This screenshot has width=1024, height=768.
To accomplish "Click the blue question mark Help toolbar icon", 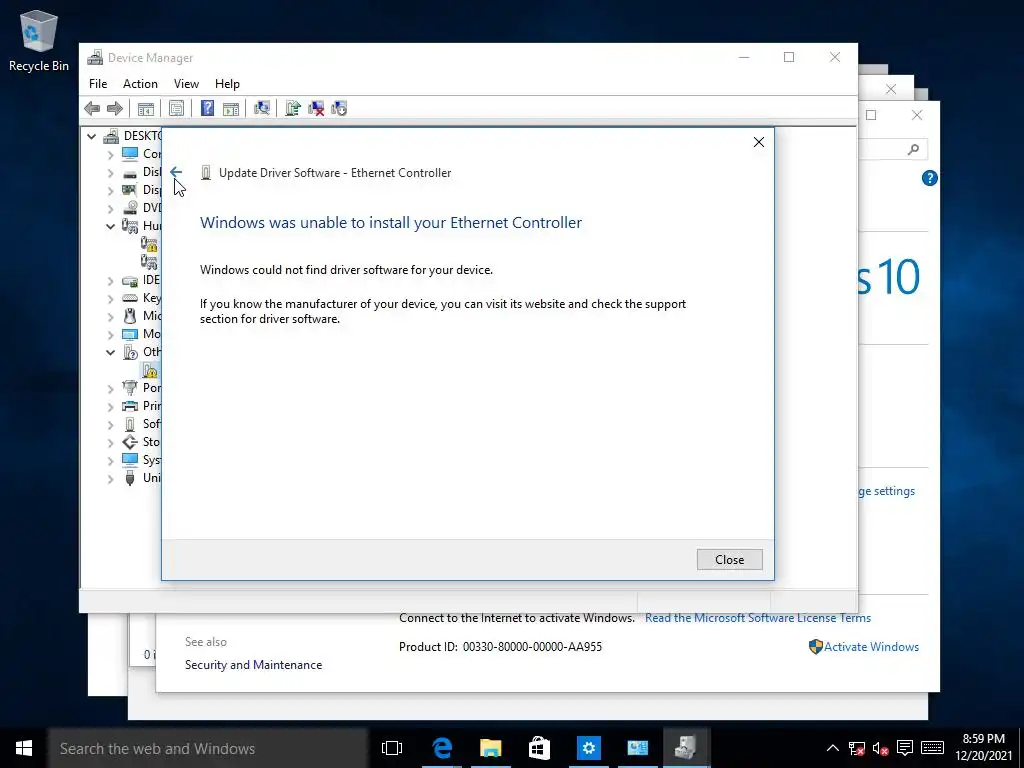I will click(x=207, y=108).
